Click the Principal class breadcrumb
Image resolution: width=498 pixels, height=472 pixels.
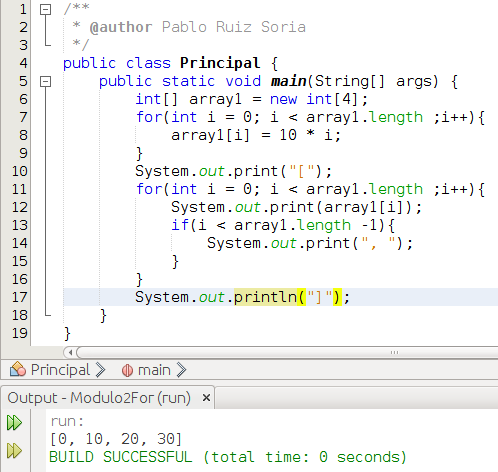pyautogui.click(x=60, y=370)
